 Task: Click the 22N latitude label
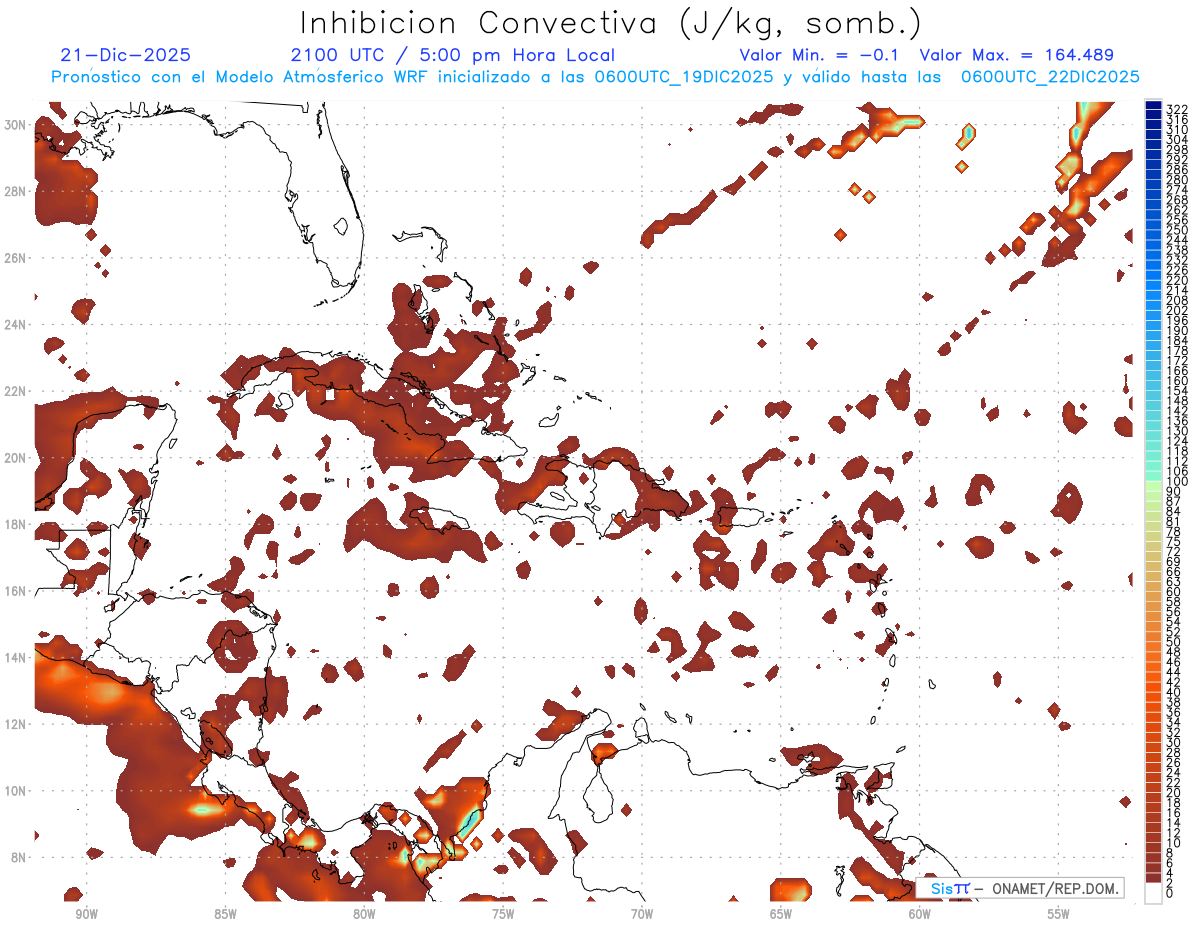[14, 391]
